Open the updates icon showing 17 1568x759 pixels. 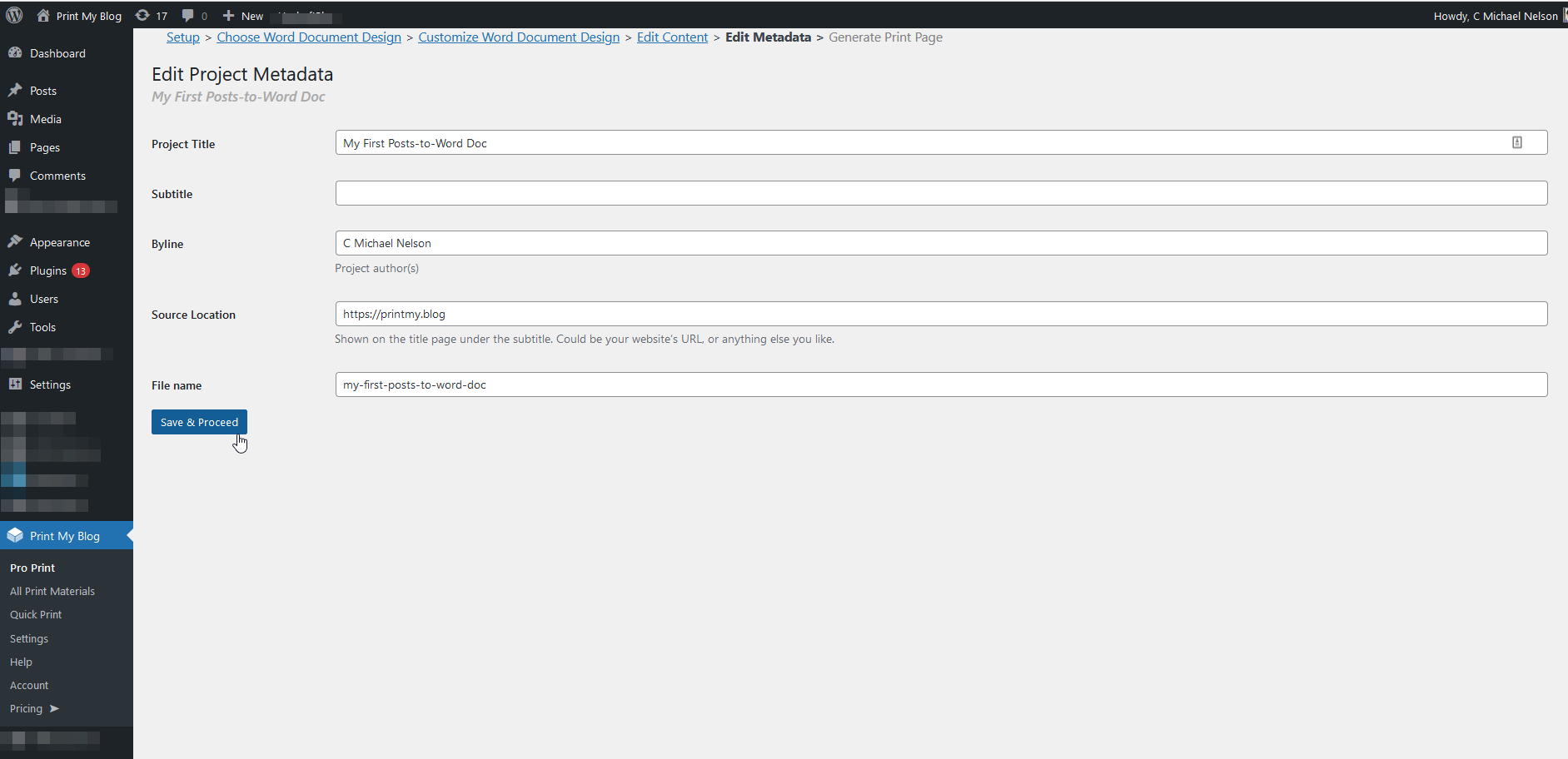click(143, 16)
